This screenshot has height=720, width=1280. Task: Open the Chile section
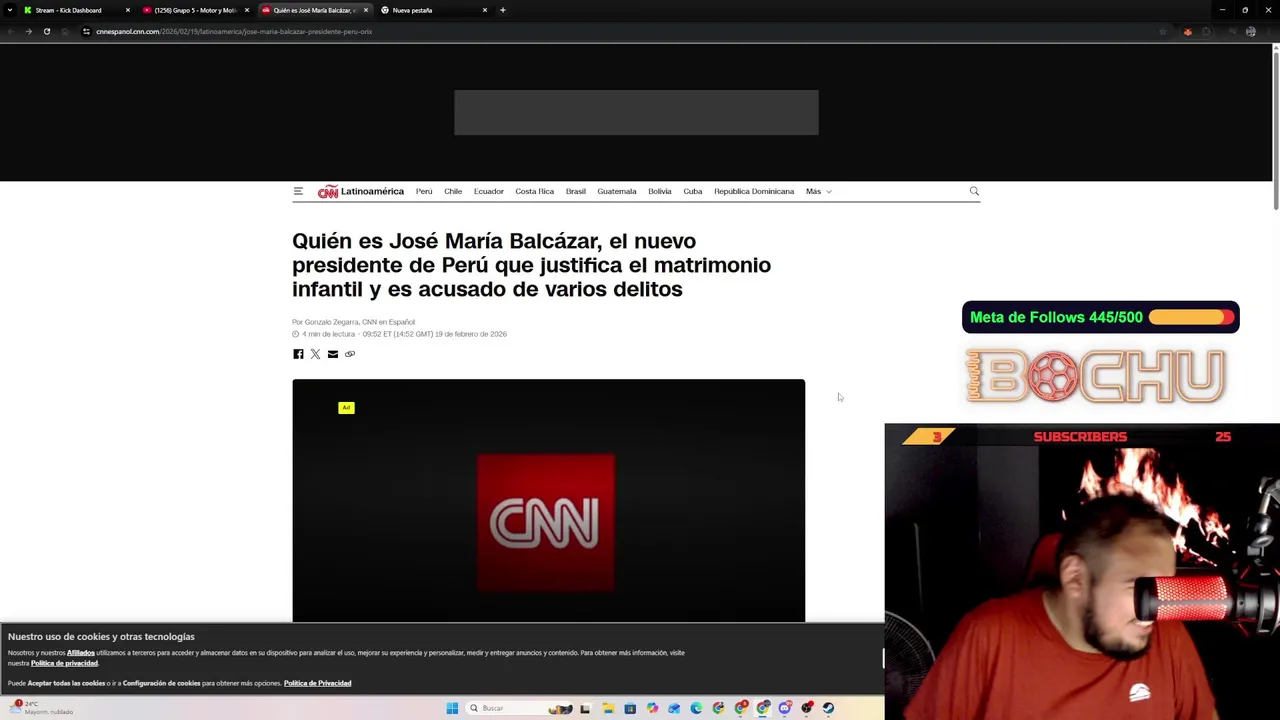(x=453, y=191)
